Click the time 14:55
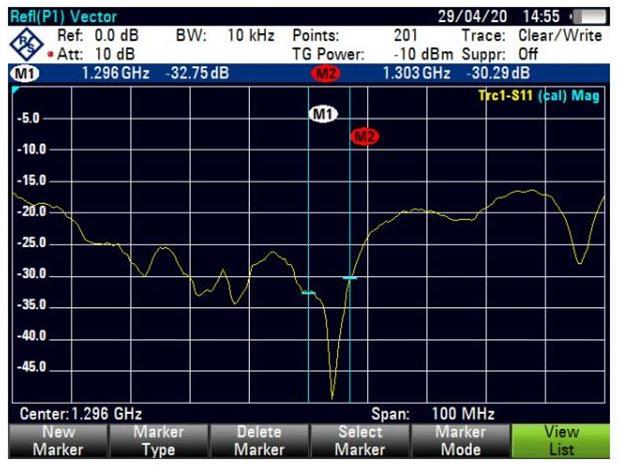This screenshot has height=467, width=620. (541, 17)
